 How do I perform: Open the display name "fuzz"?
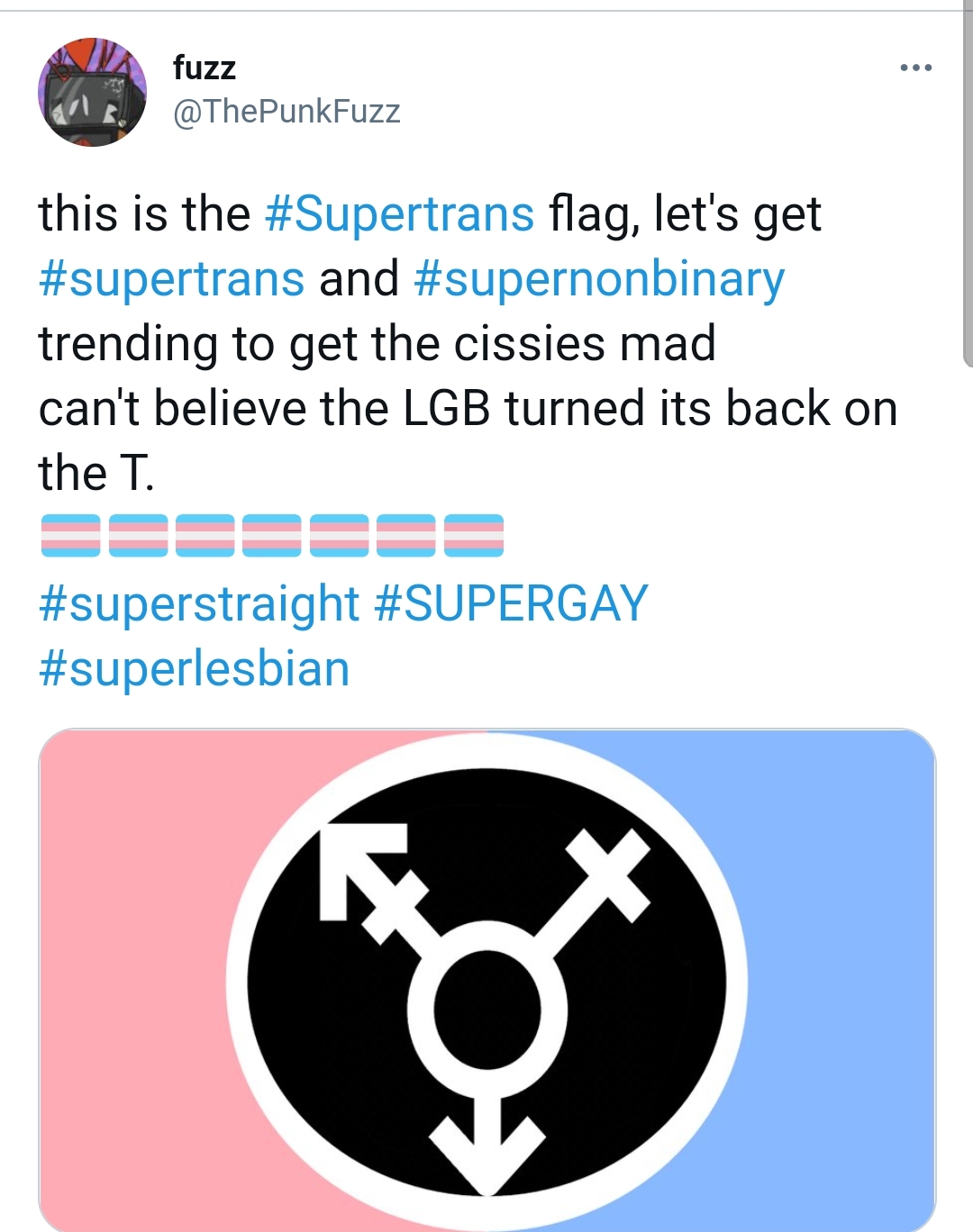coord(205,67)
